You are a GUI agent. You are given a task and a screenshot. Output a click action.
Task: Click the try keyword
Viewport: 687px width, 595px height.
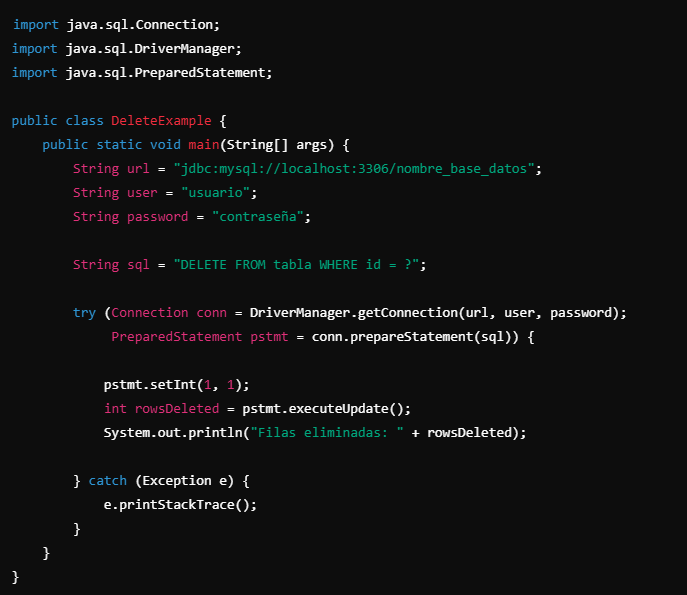coord(84,313)
